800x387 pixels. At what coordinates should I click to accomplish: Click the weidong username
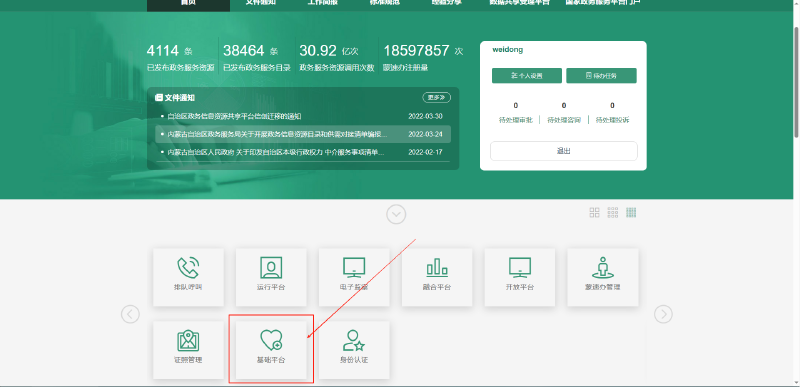click(507, 50)
